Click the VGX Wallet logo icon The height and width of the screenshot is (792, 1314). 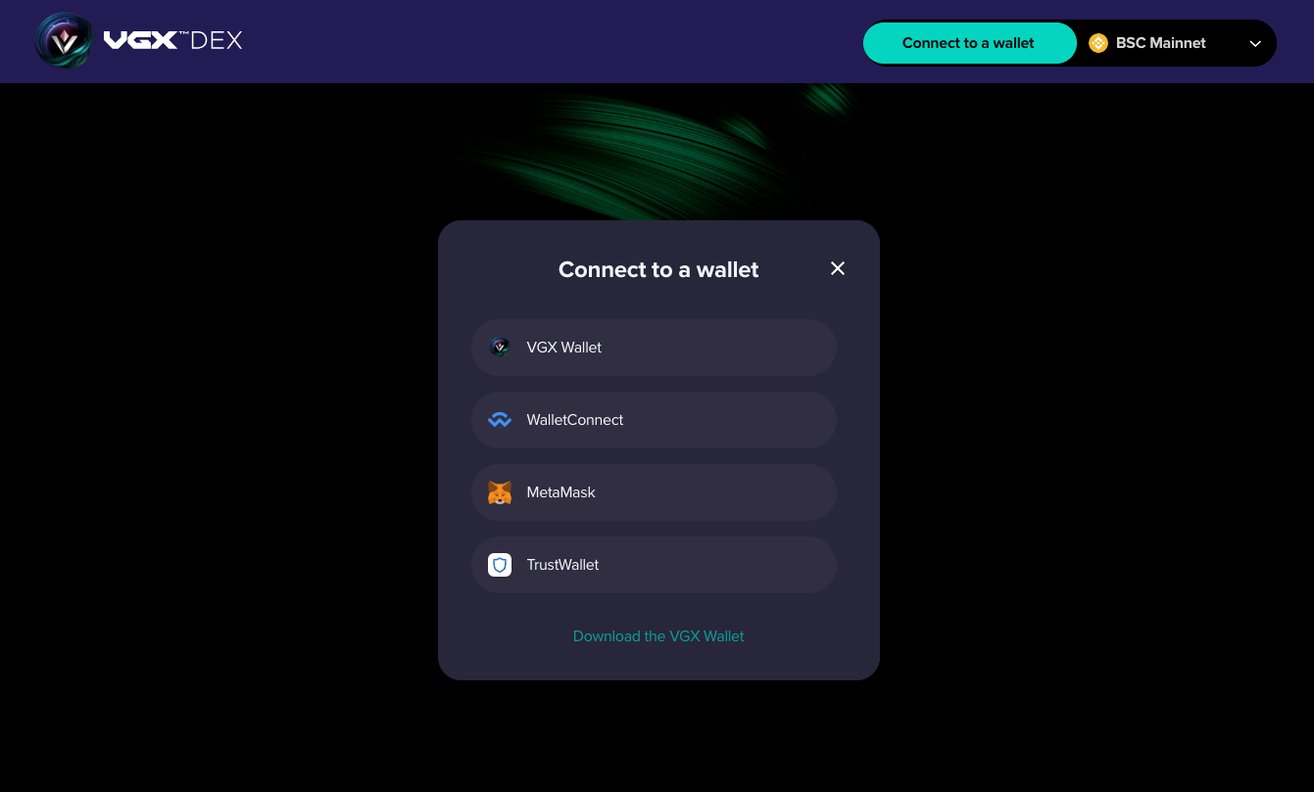click(500, 347)
